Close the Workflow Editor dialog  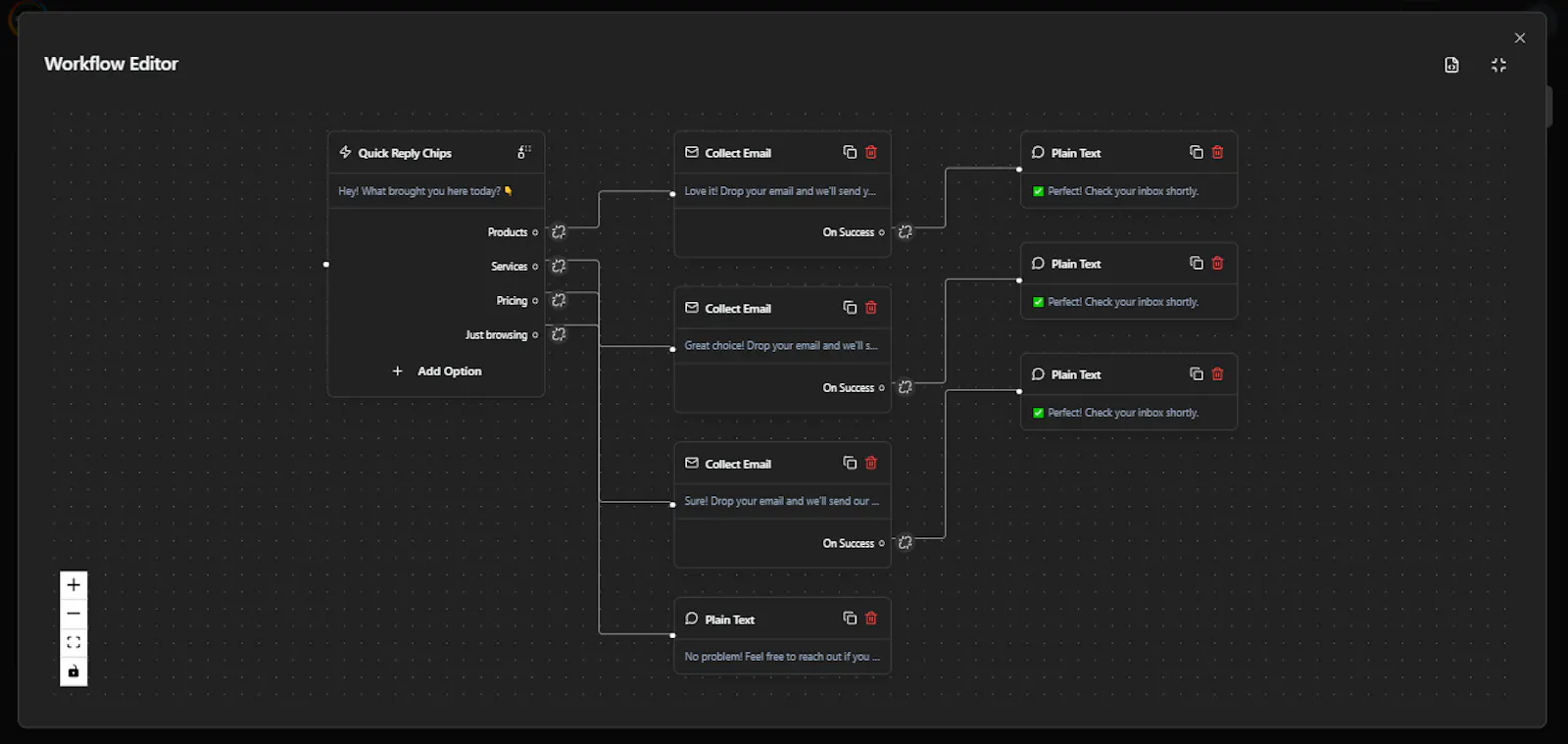click(1520, 38)
